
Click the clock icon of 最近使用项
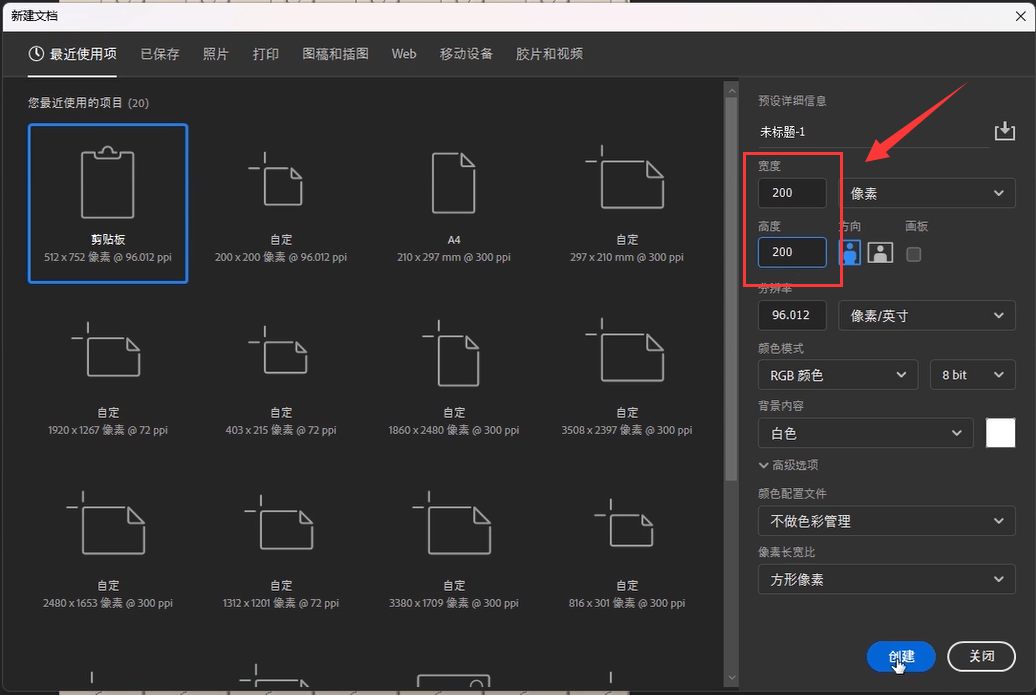36,54
